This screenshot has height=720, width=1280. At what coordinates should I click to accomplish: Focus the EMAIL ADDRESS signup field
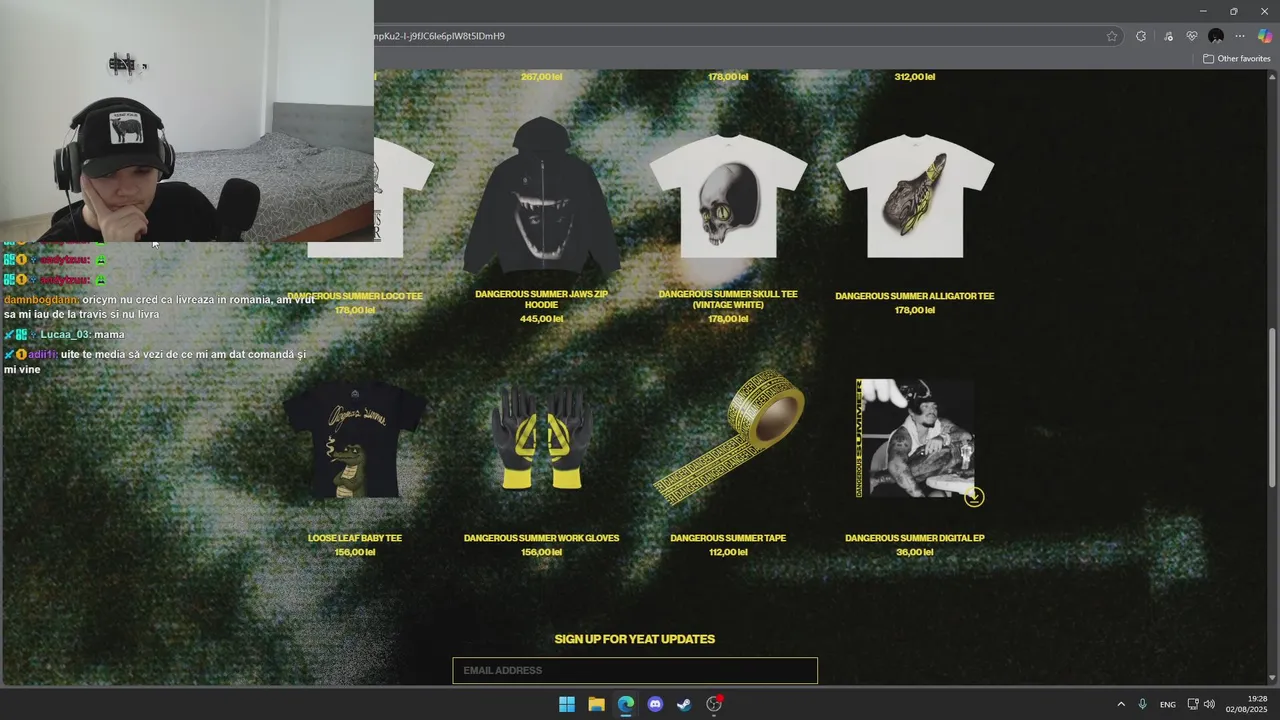point(635,670)
